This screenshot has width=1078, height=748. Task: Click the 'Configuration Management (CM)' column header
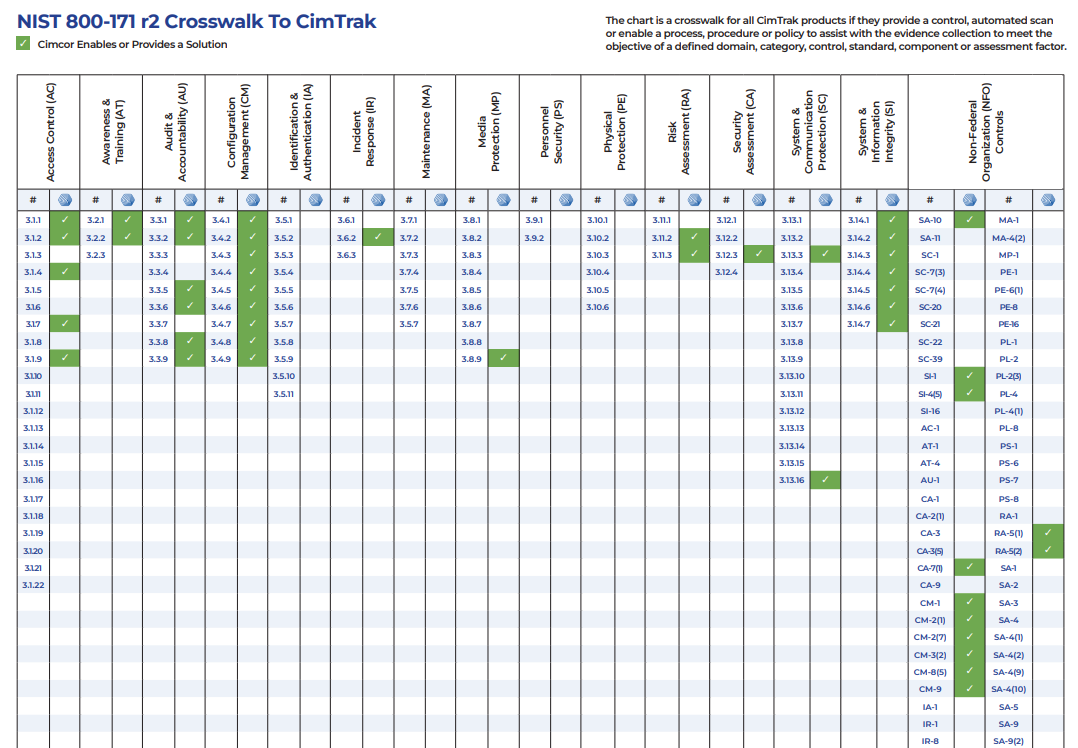tap(236, 132)
